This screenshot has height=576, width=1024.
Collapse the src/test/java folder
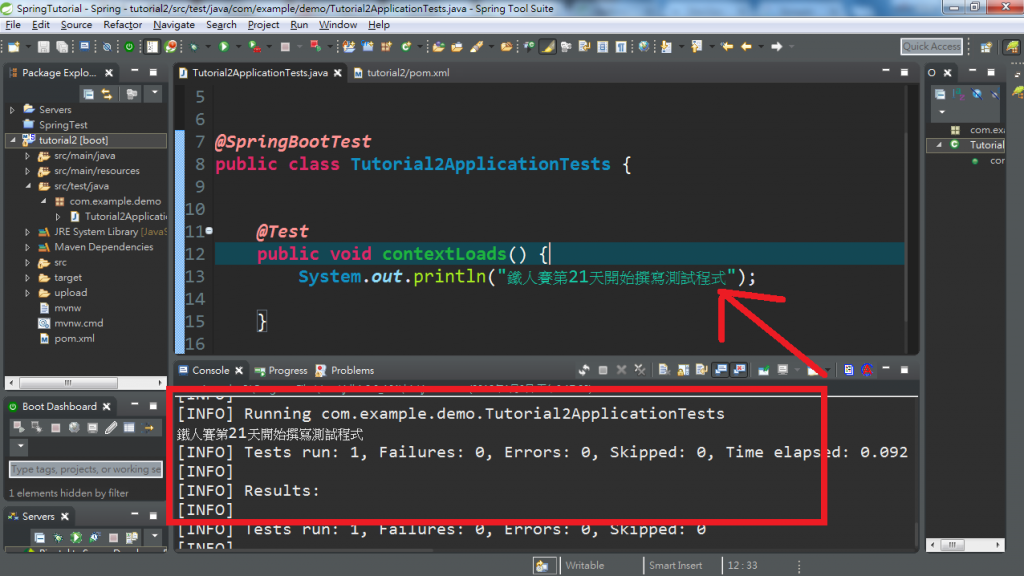[27, 186]
